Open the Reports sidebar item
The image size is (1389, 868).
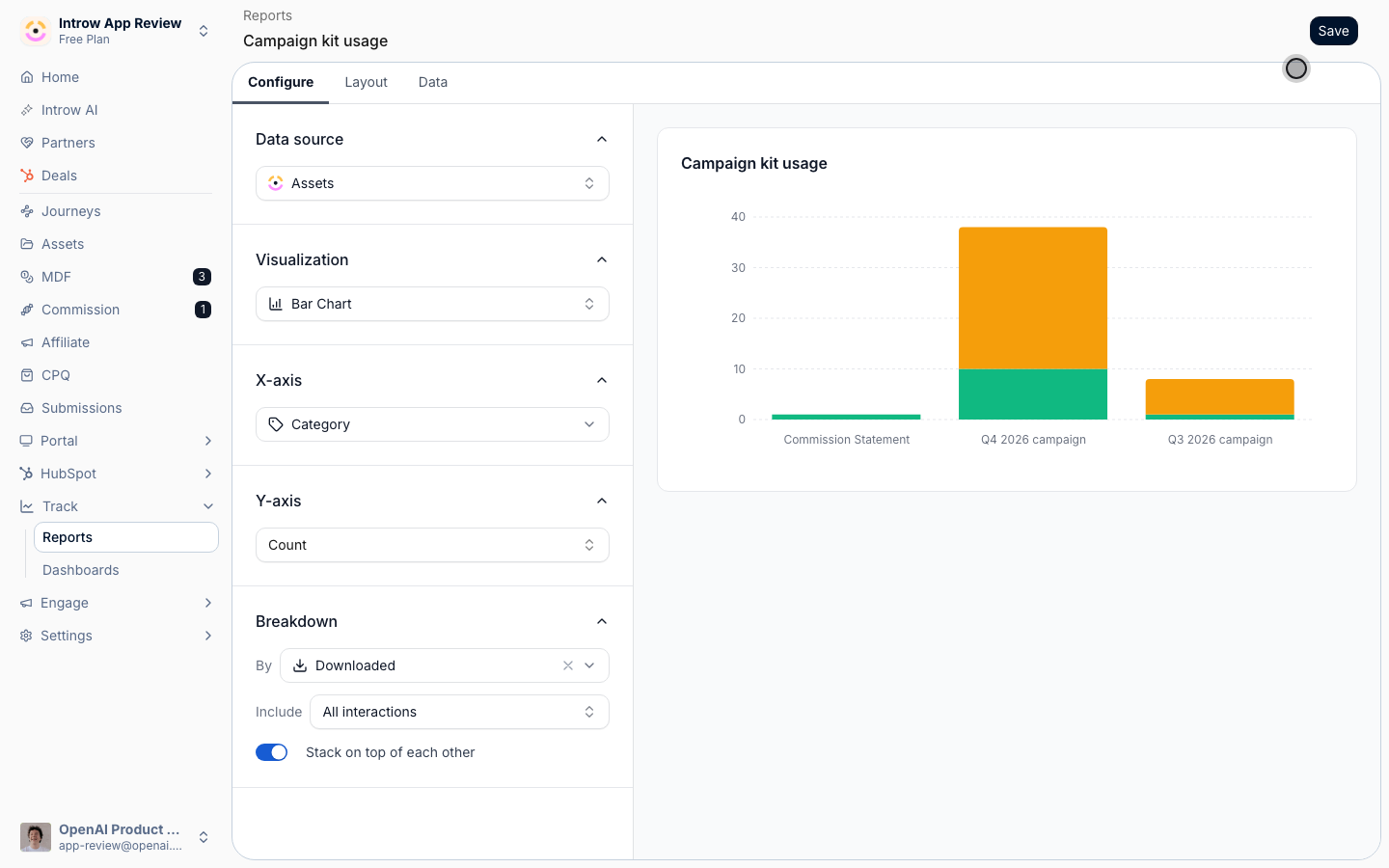(126, 537)
